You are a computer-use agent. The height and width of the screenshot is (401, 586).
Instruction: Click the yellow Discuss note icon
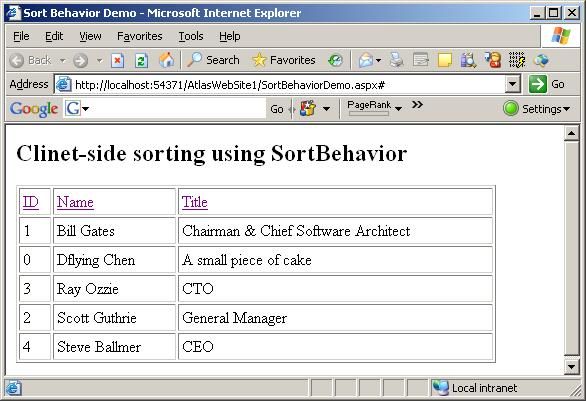tap(444, 60)
